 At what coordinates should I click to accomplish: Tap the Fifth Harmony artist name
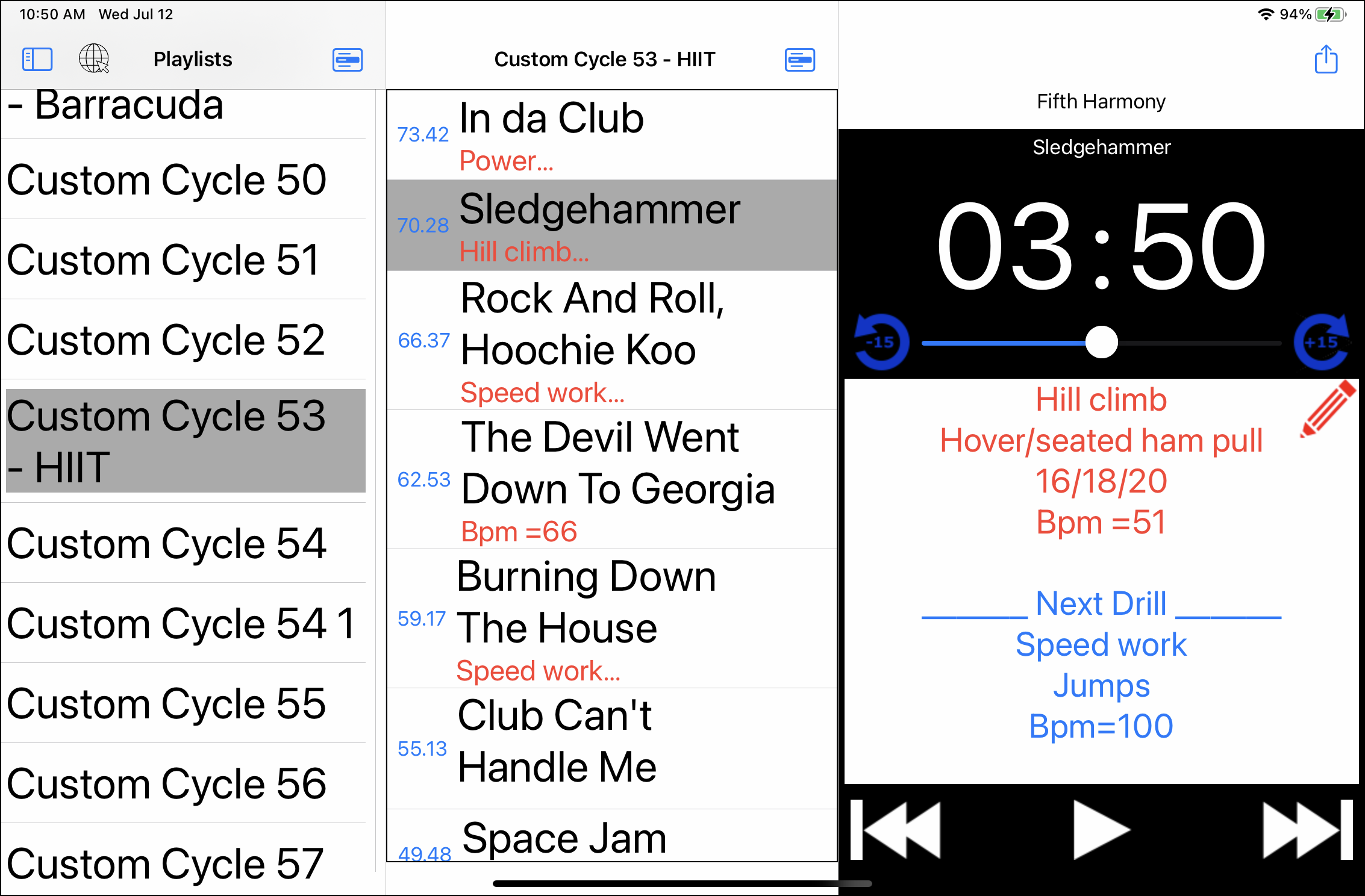(x=1101, y=101)
